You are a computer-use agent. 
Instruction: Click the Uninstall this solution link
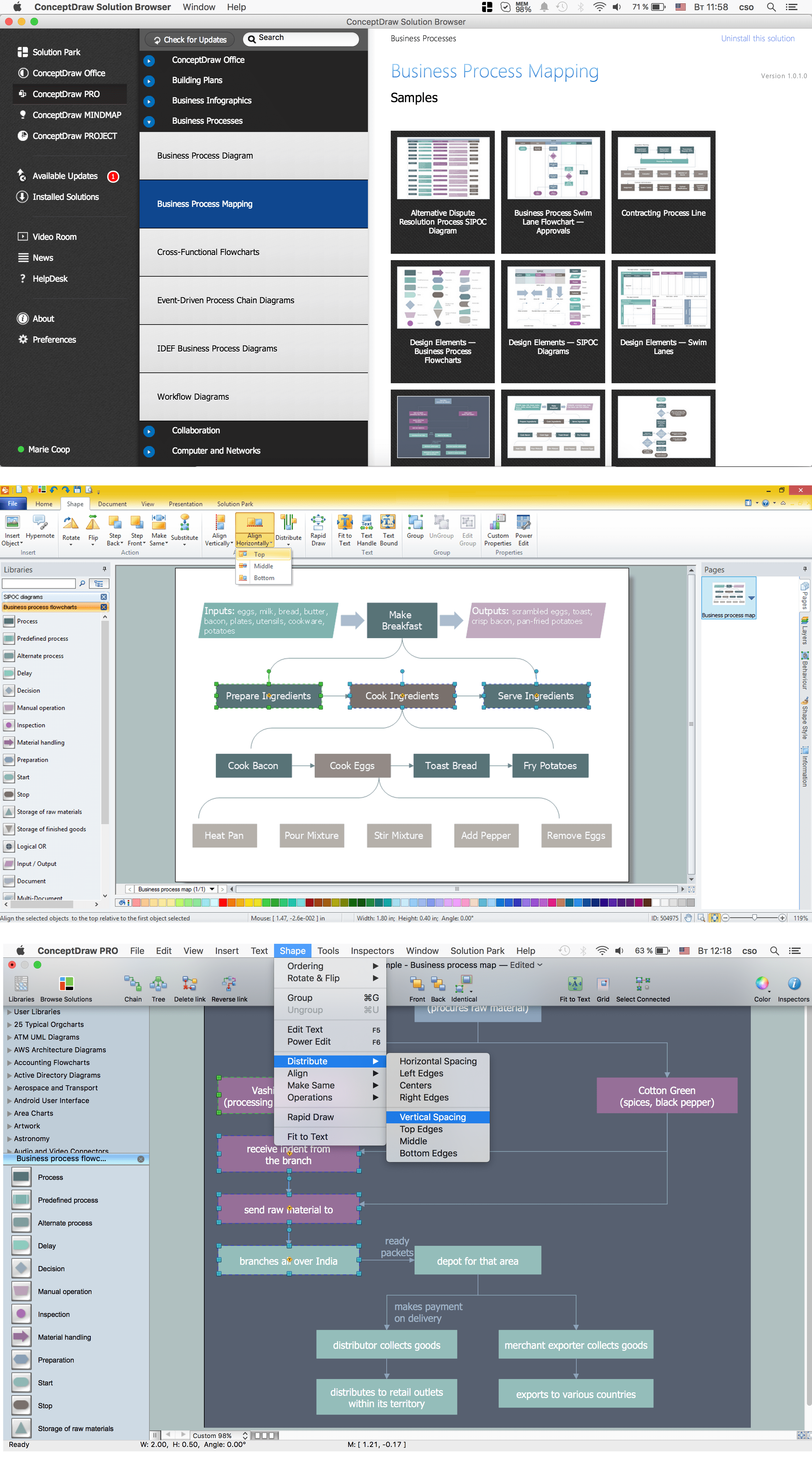coord(757,38)
